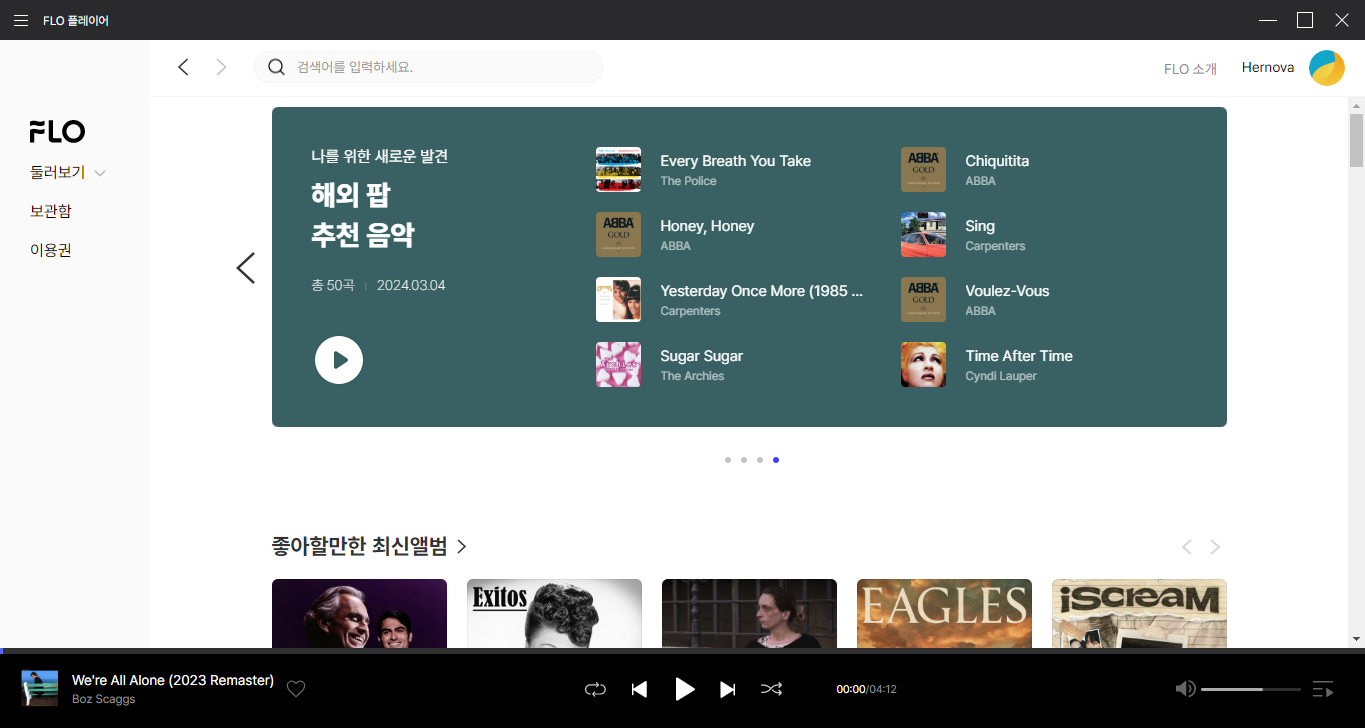1365x728 pixels.
Task: Open artist The Archies
Action: tap(692, 376)
